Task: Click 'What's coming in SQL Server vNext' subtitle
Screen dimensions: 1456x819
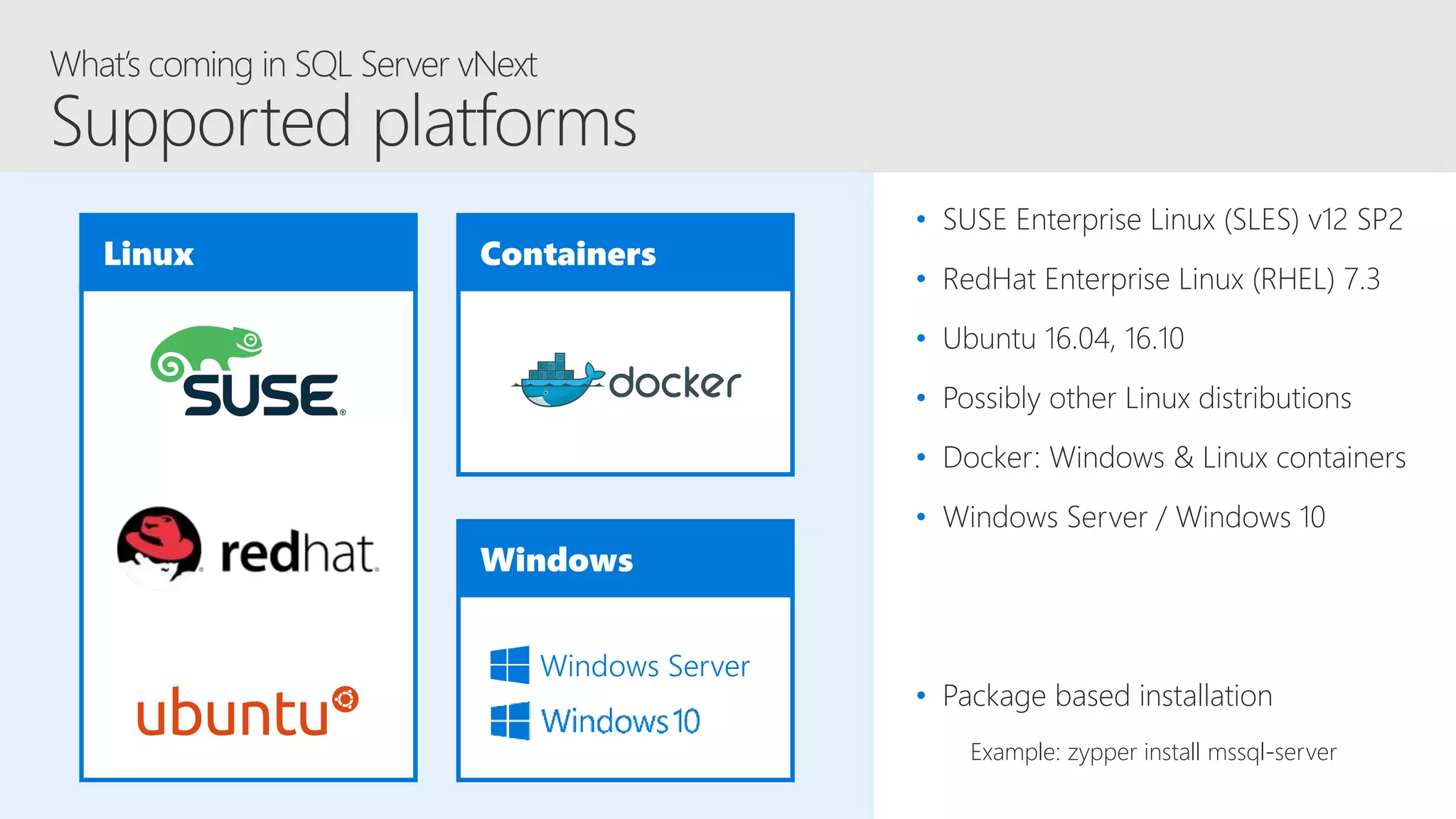Action: [x=294, y=65]
